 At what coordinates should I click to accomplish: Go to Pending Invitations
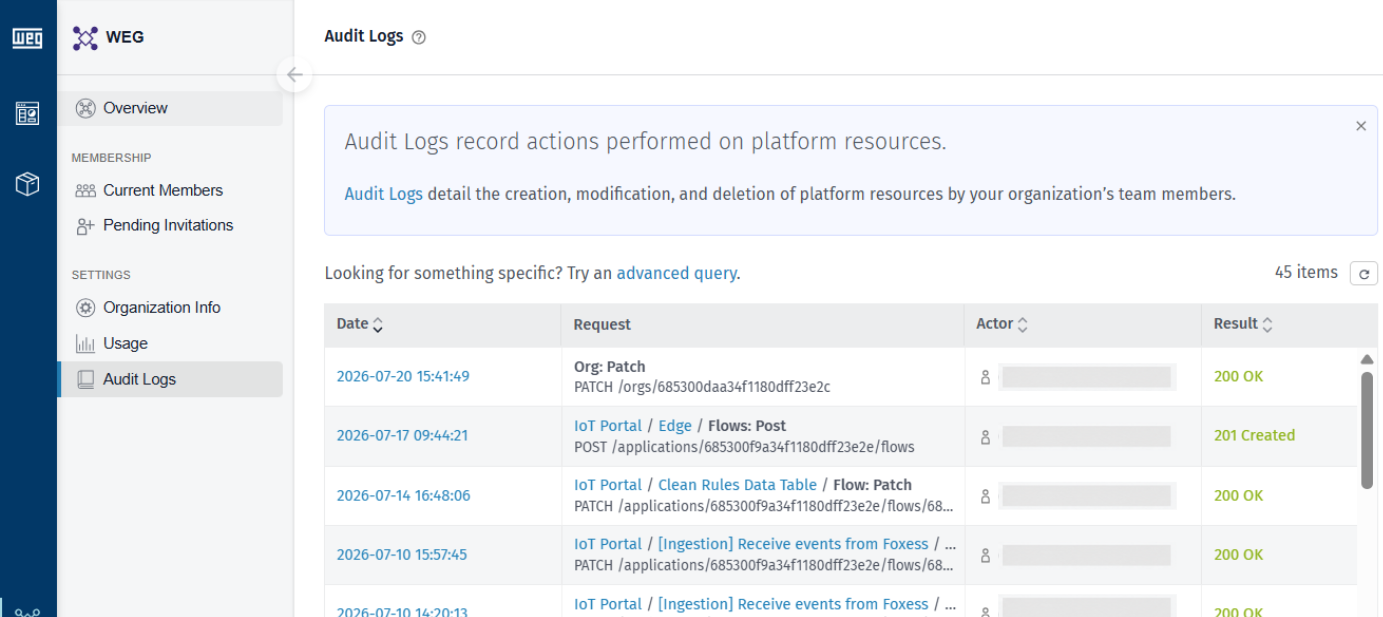(x=170, y=226)
